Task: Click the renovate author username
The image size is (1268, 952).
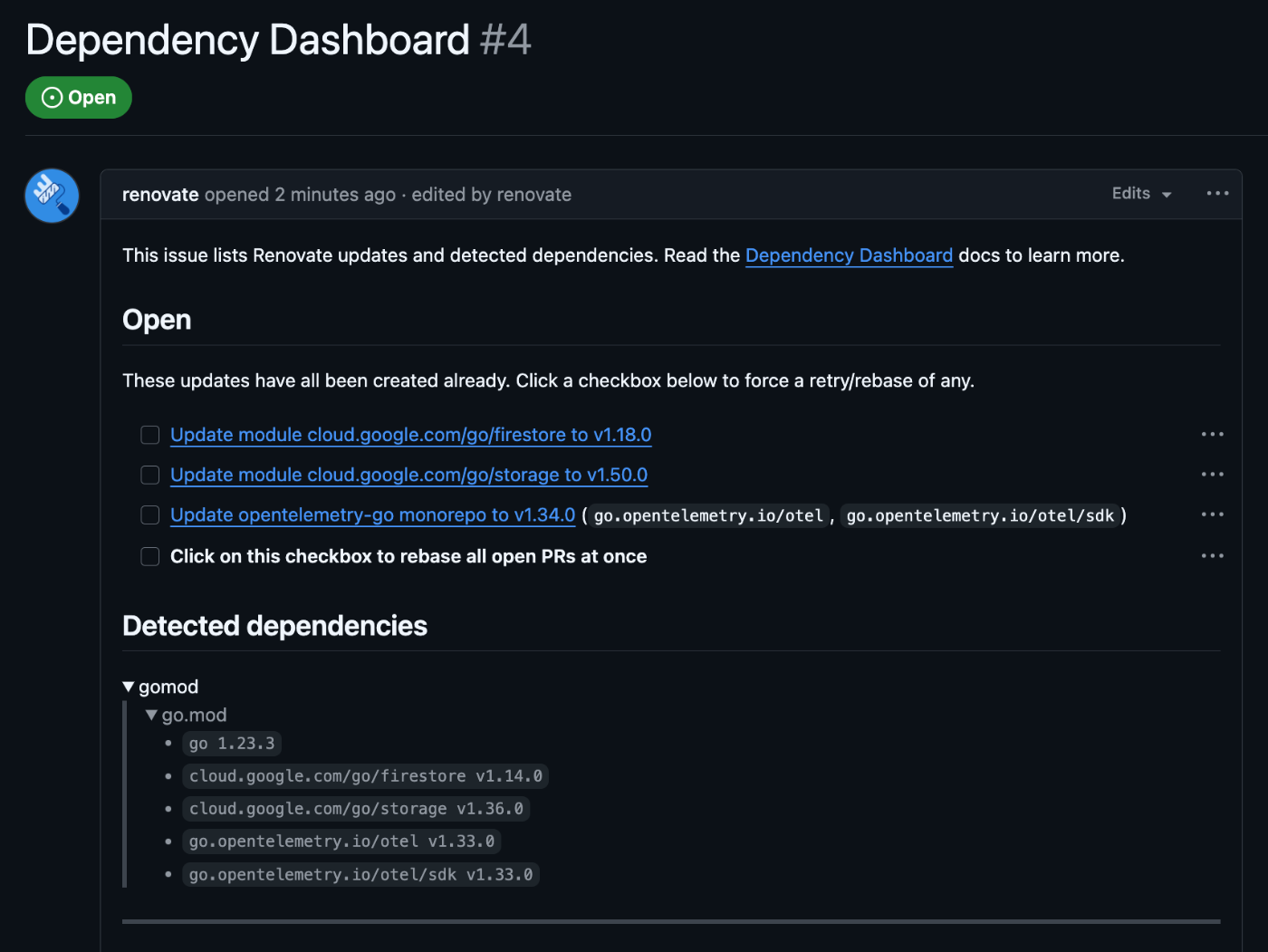Action: pos(160,195)
